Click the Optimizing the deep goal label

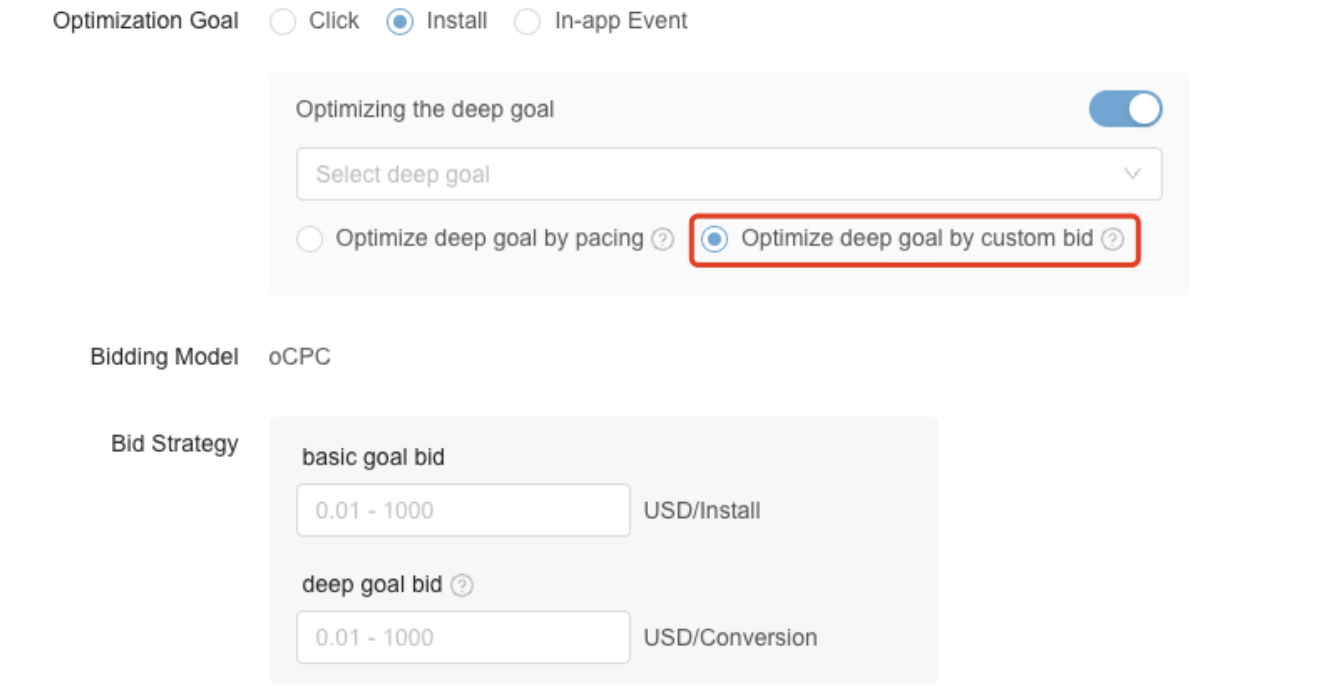425,110
